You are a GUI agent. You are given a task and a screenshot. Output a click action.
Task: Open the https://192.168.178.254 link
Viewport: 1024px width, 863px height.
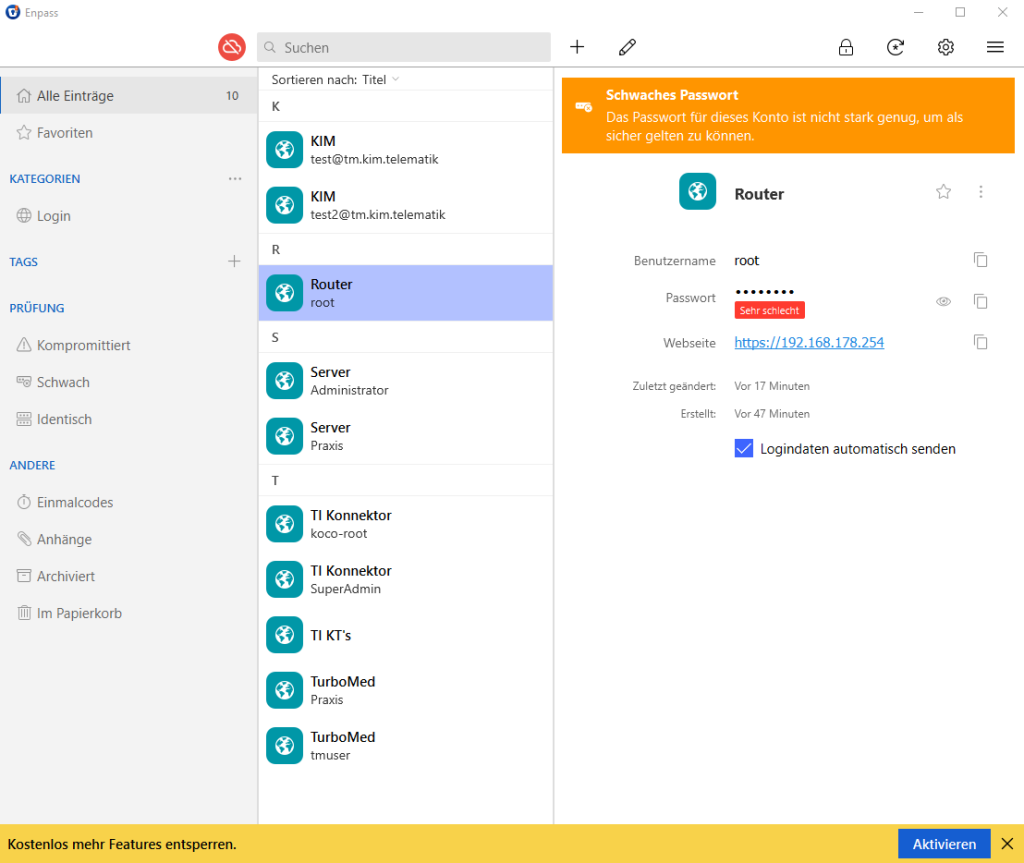(x=809, y=343)
